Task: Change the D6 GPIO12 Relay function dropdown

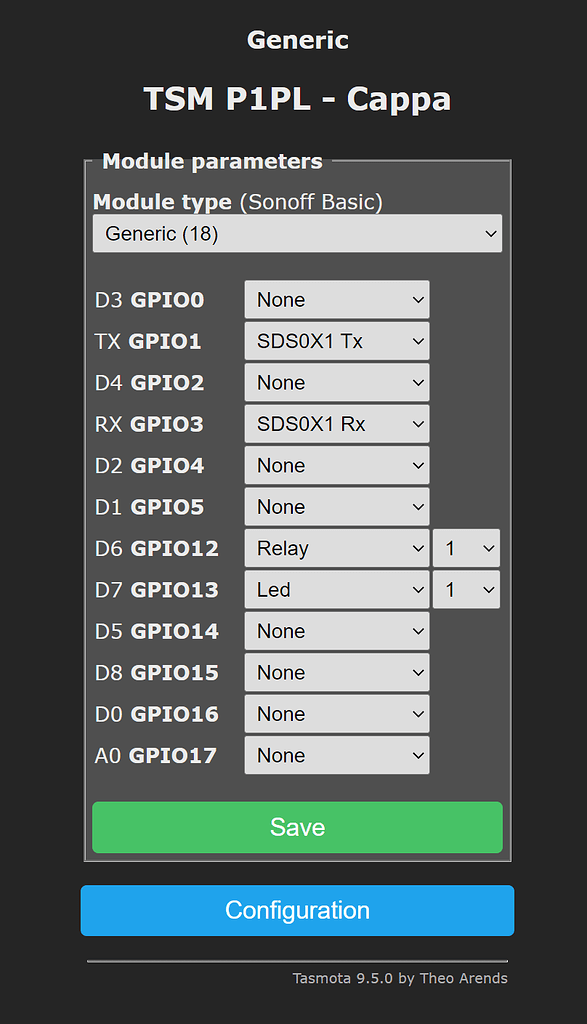Action: click(337, 549)
